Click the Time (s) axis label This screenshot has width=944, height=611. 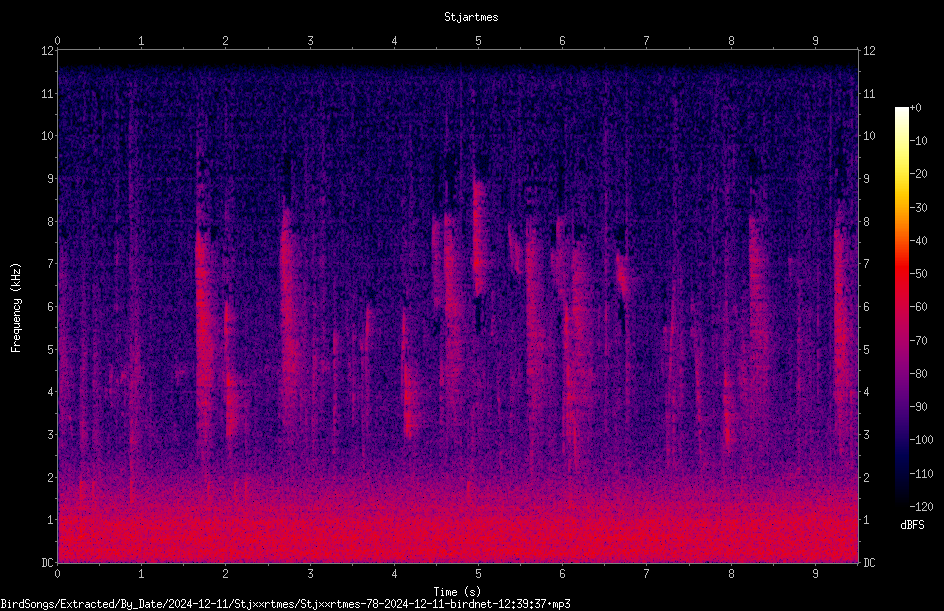click(458, 592)
